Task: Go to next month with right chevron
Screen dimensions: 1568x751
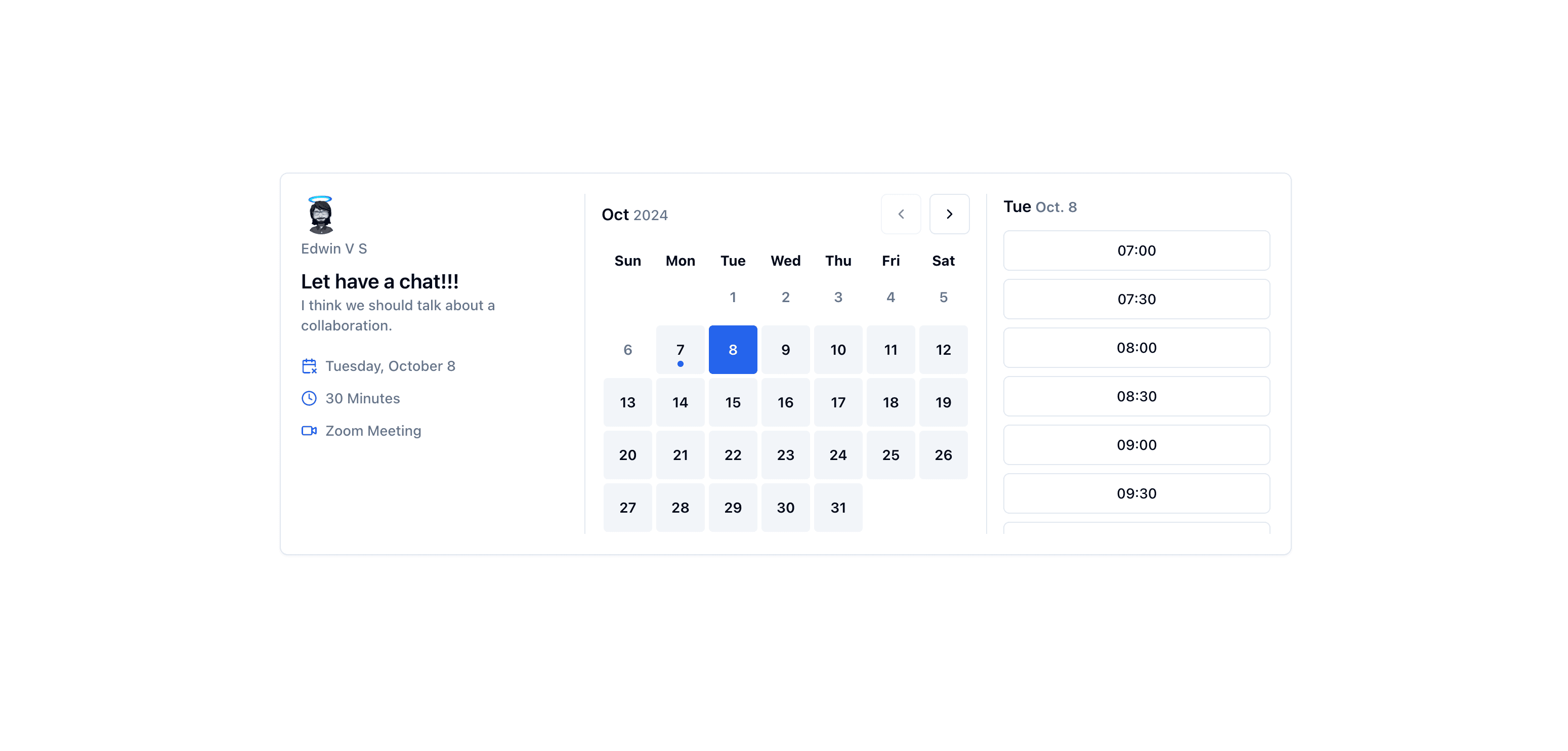Action: (949, 214)
